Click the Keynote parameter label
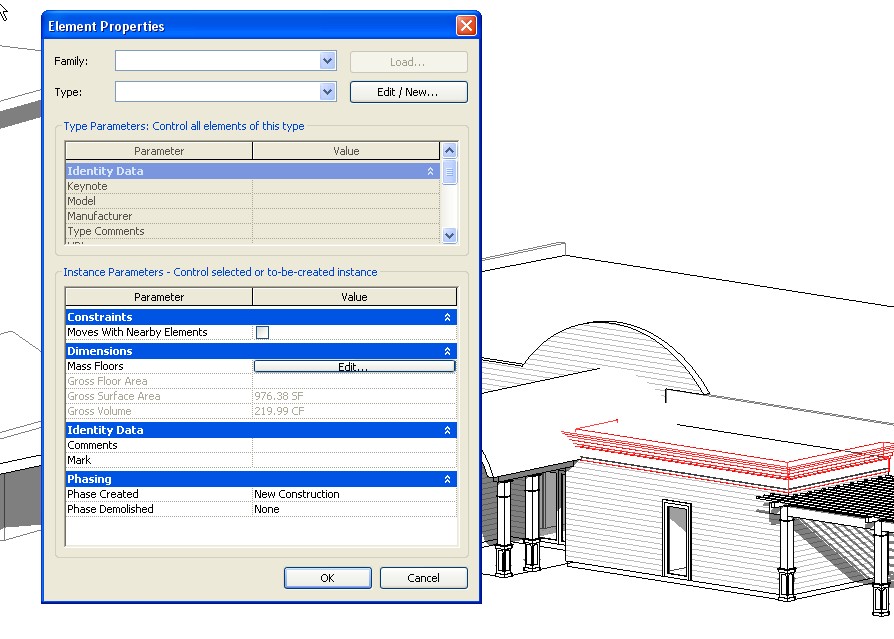Viewport: 894px width, 639px height. 87,186
